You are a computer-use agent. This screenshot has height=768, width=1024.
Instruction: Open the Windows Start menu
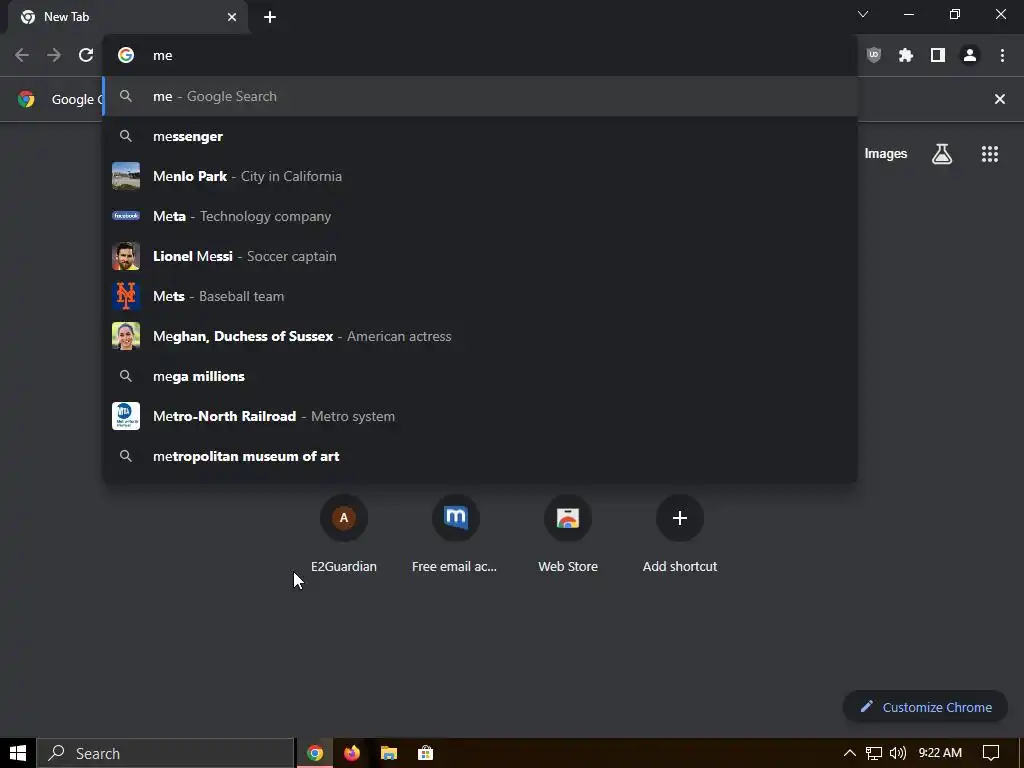click(x=18, y=753)
